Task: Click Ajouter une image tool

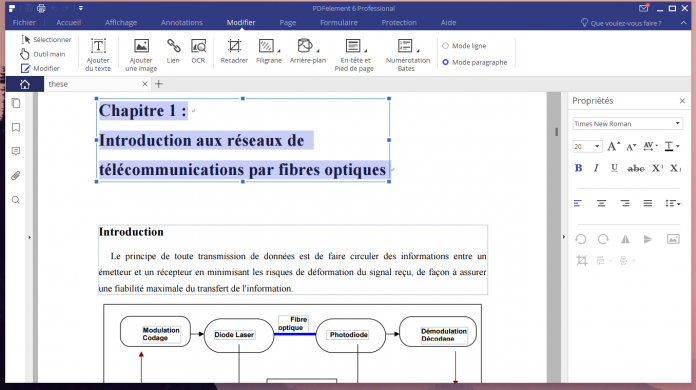Action: tap(141, 55)
